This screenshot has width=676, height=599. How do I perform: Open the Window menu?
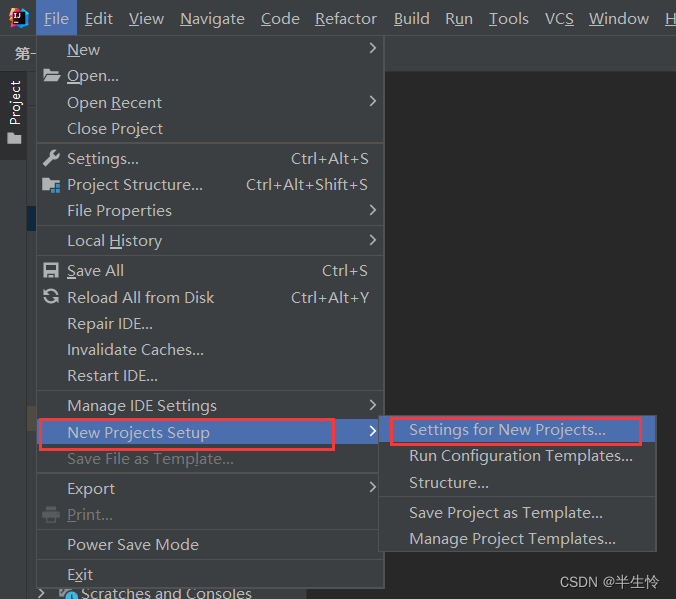[x=619, y=19]
